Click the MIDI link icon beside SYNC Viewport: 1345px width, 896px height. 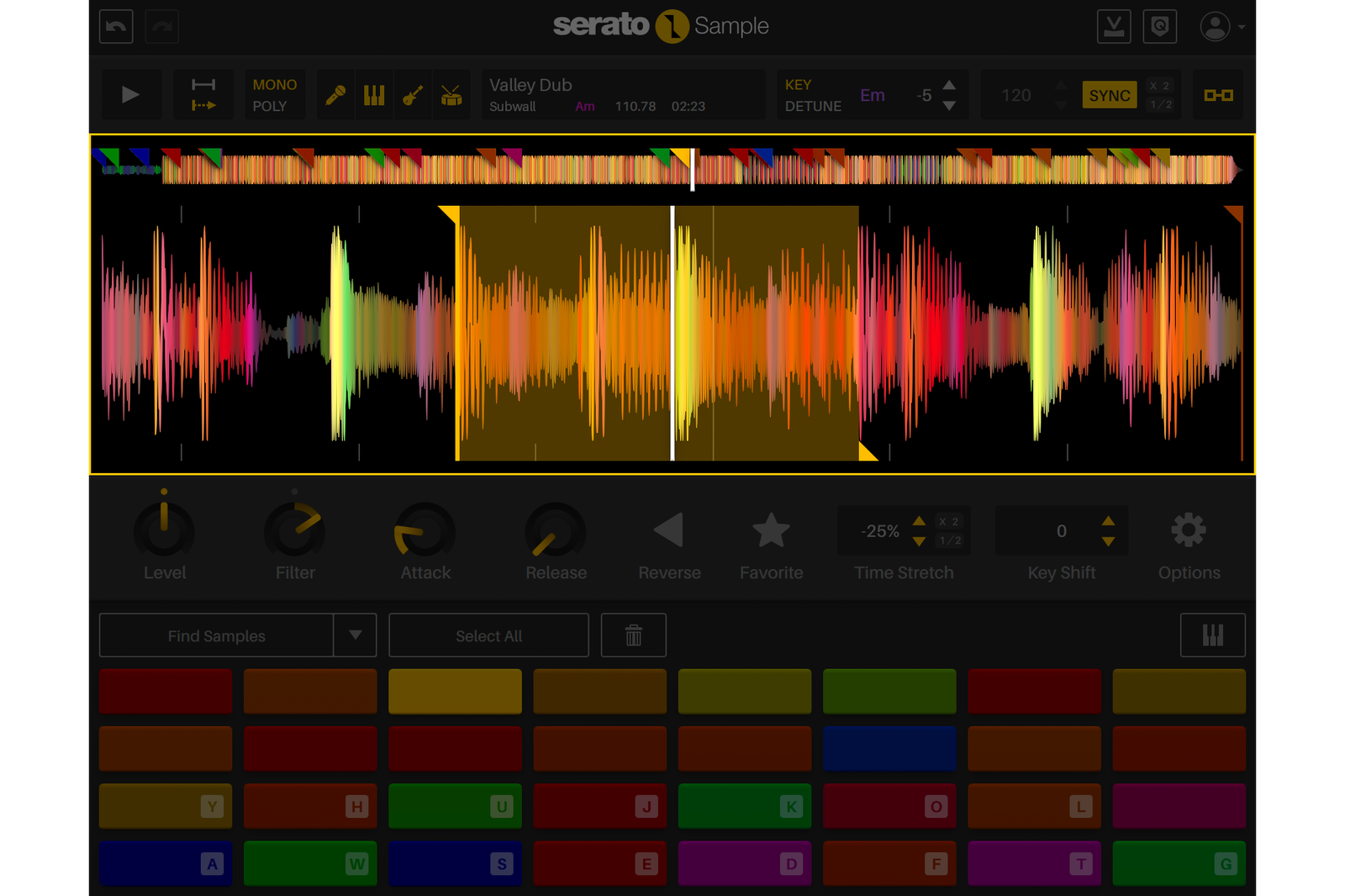tap(1218, 94)
